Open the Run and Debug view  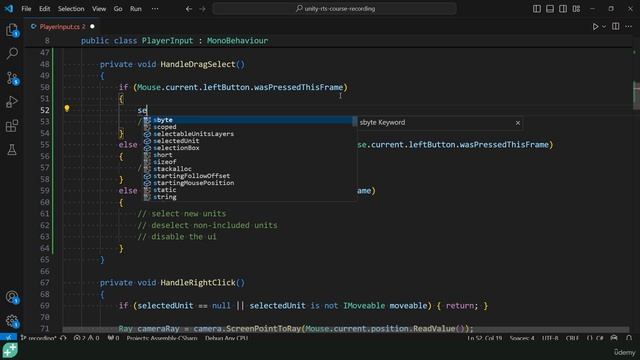(12, 102)
